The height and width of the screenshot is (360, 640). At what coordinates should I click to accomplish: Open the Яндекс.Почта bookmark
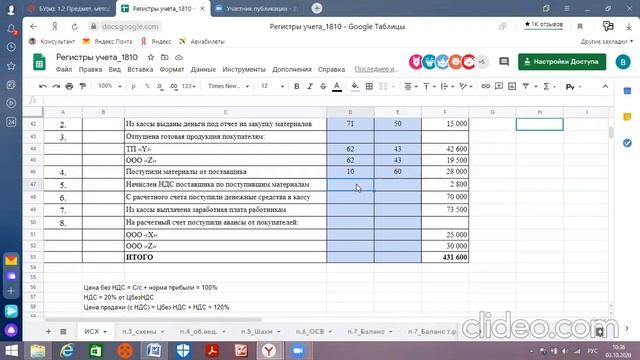pyautogui.click(x=108, y=41)
